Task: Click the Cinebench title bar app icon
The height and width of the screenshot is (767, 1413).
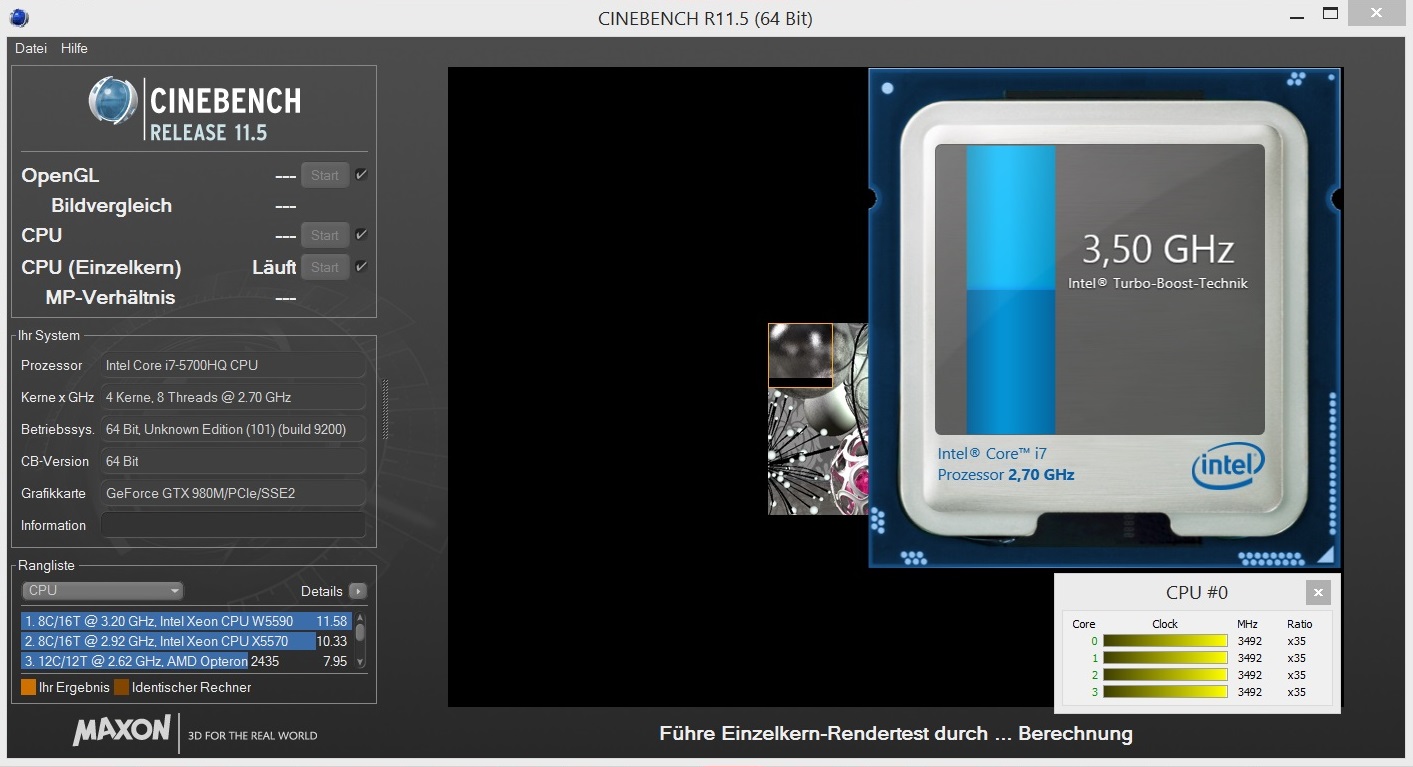Action: [x=18, y=17]
